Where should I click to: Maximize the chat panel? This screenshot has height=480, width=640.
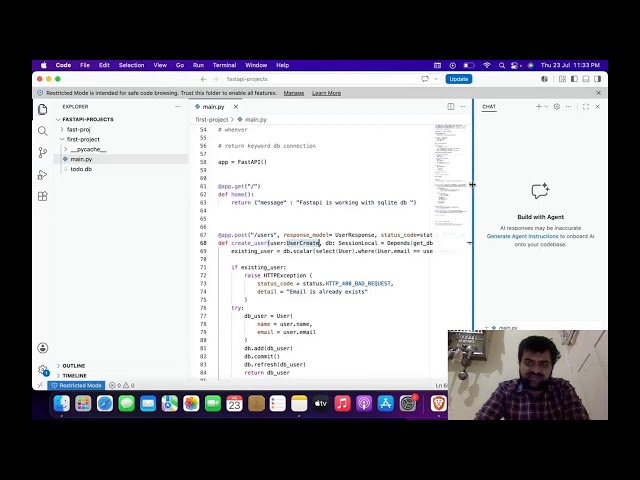coord(586,107)
